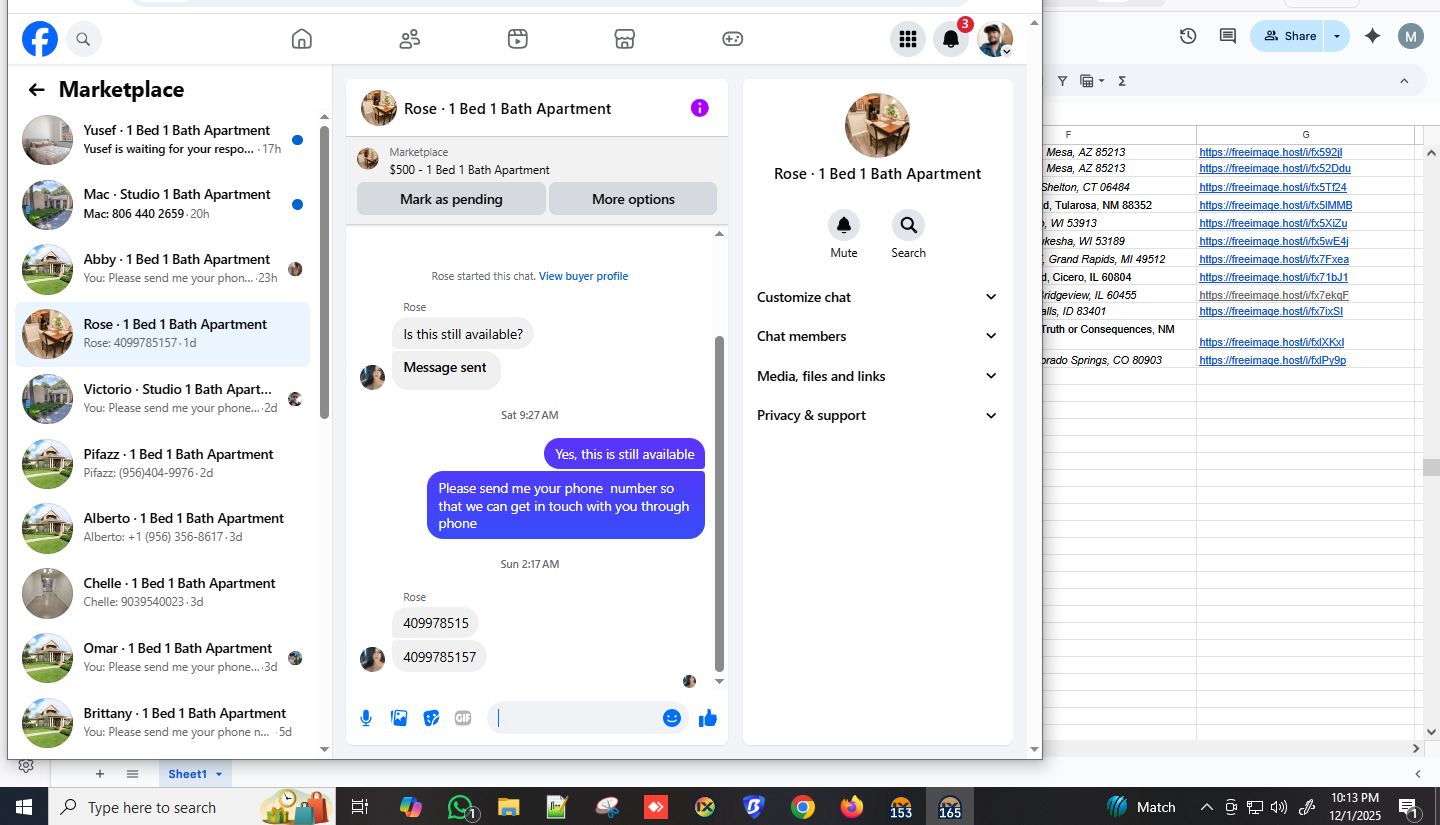Open the Facebook menu grid icon

pyautogui.click(x=908, y=39)
